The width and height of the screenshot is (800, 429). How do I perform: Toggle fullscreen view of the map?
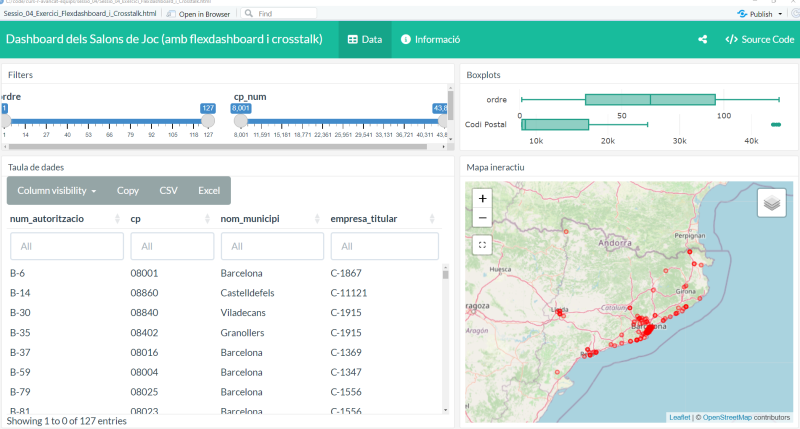click(483, 244)
